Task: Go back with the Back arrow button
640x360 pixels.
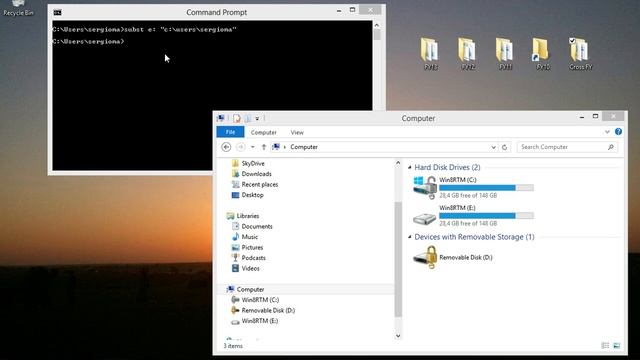Action: click(226, 147)
